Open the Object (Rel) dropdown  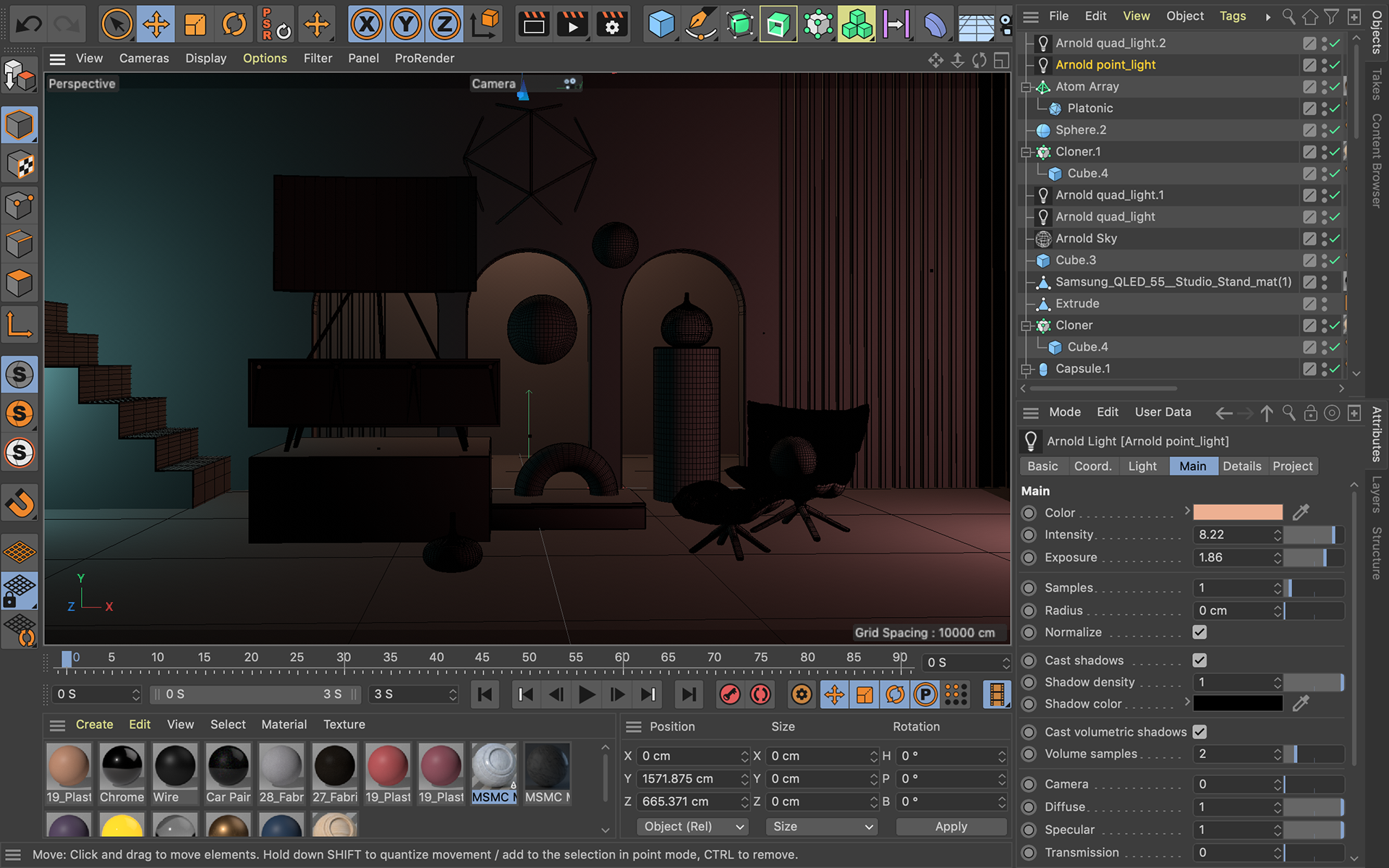(x=693, y=827)
